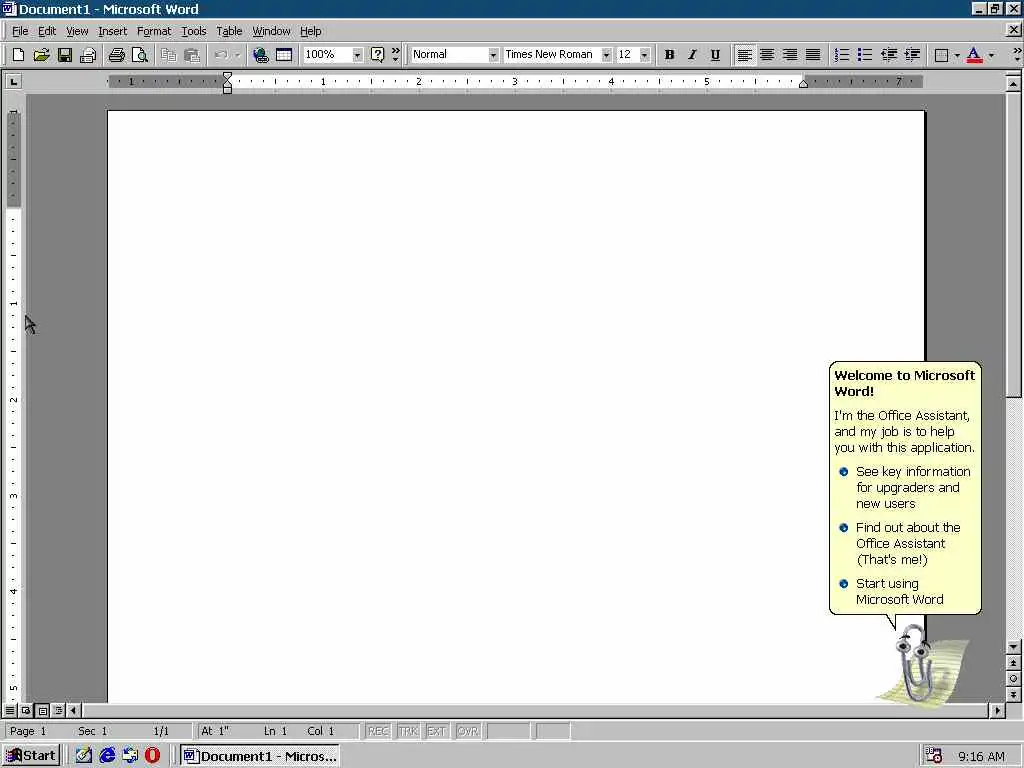
Task: Toggle TRK track changes in status bar
Action: [408, 731]
